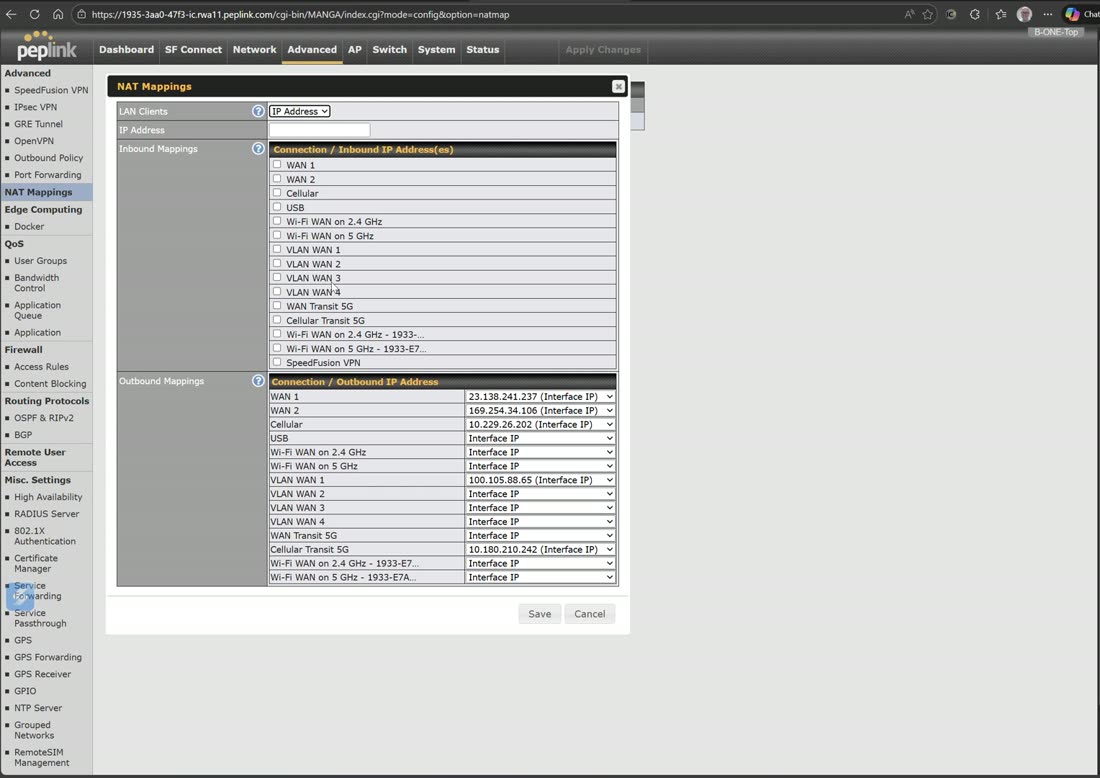The width and height of the screenshot is (1100, 778).
Task: Open the GPS Forwarding sidebar link
Action: click(48, 657)
